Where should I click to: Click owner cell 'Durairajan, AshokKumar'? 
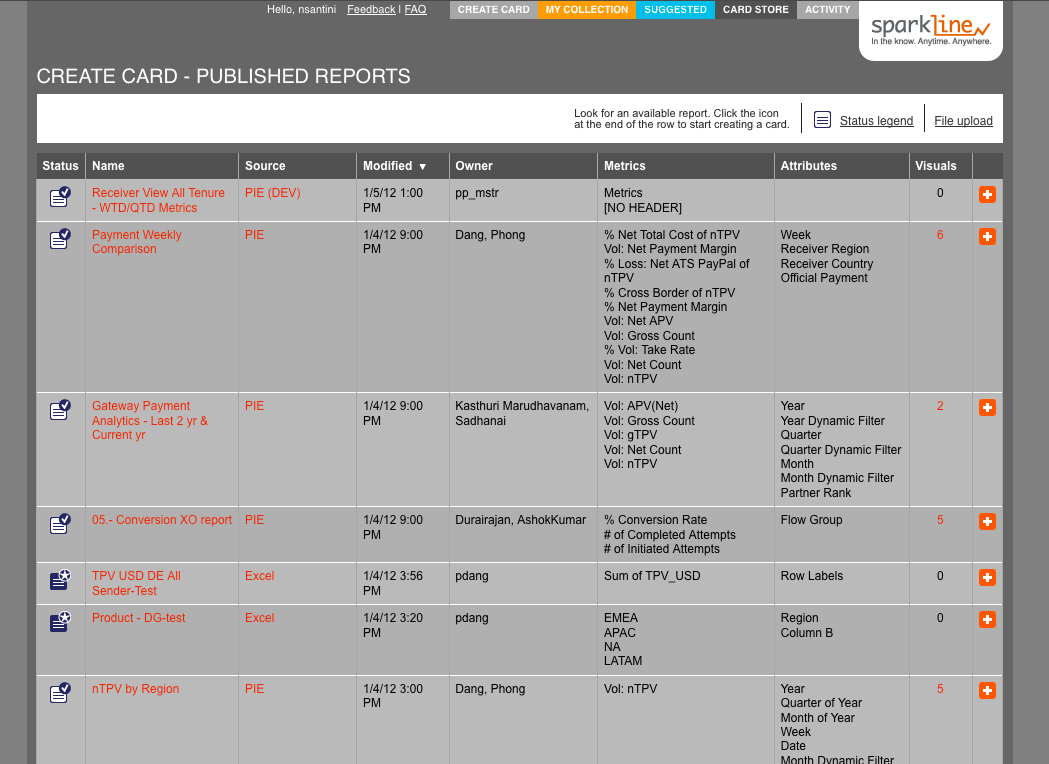click(520, 520)
